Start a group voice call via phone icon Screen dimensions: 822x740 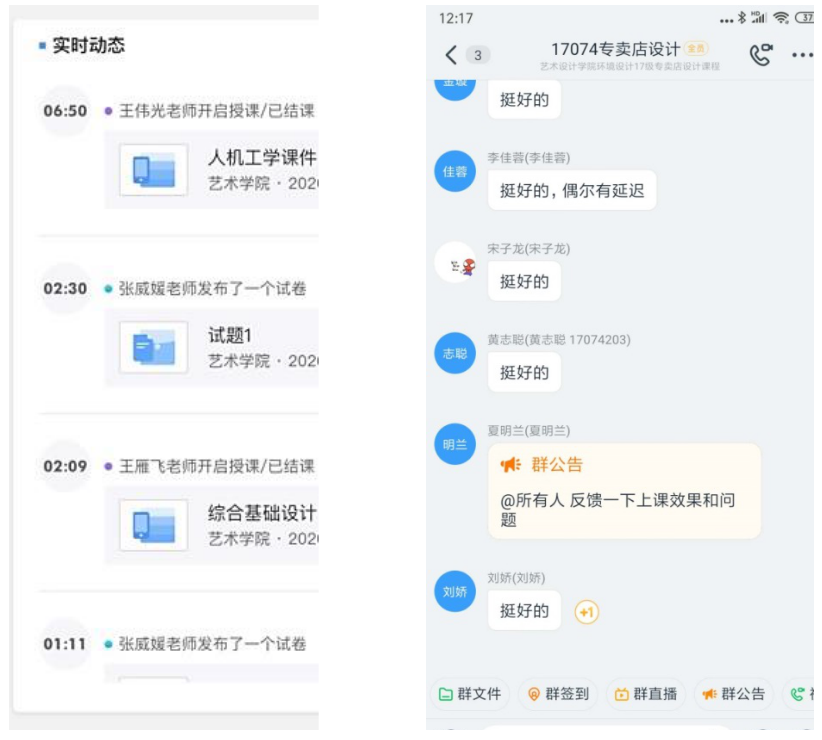tap(761, 55)
